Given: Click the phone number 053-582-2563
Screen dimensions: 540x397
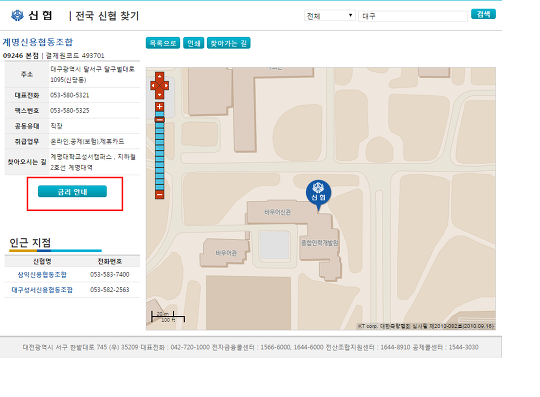Looking at the screenshot, I should click(x=110, y=290).
